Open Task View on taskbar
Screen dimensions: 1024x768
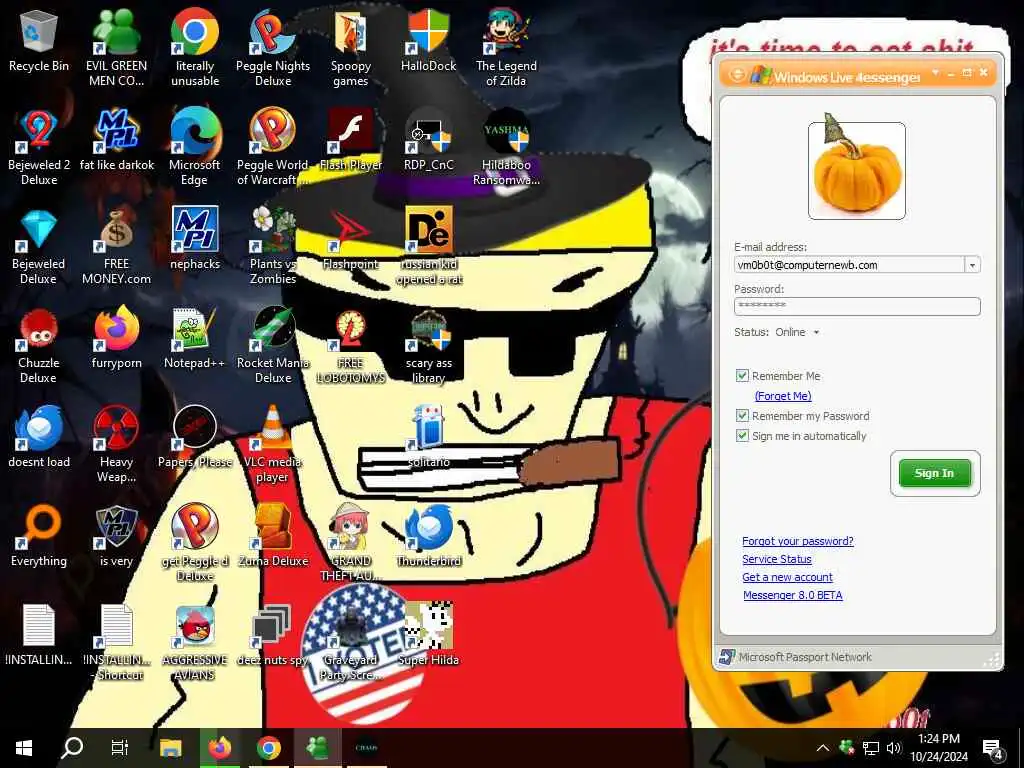pyautogui.click(x=120, y=748)
